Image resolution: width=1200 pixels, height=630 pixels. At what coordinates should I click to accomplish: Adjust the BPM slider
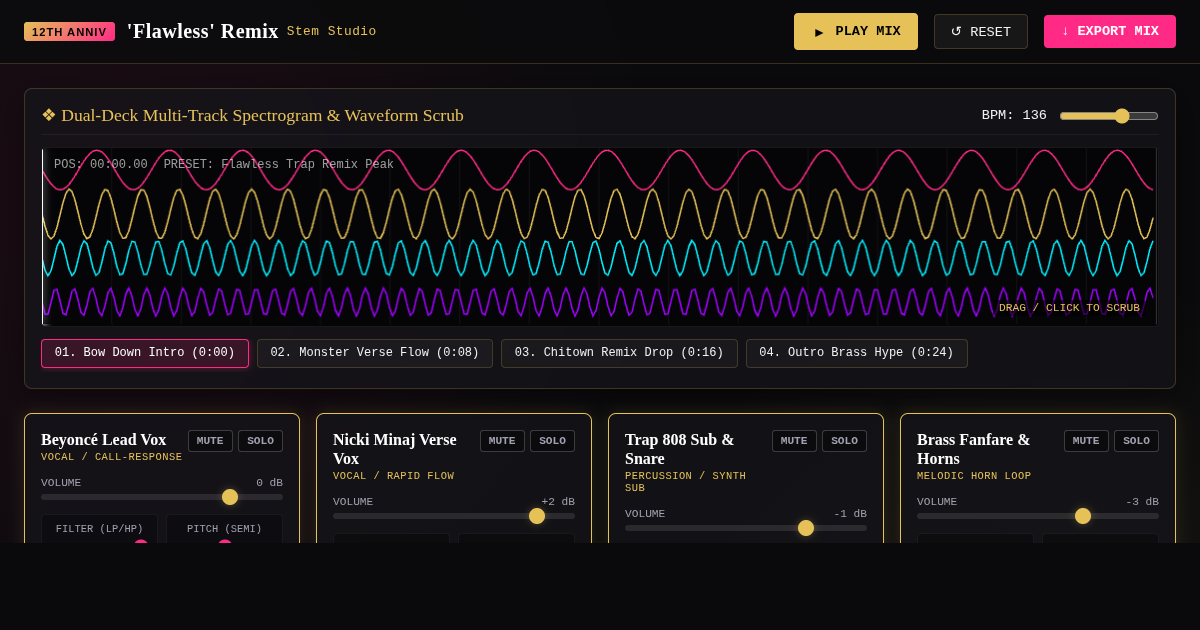click(x=1109, y=116)
